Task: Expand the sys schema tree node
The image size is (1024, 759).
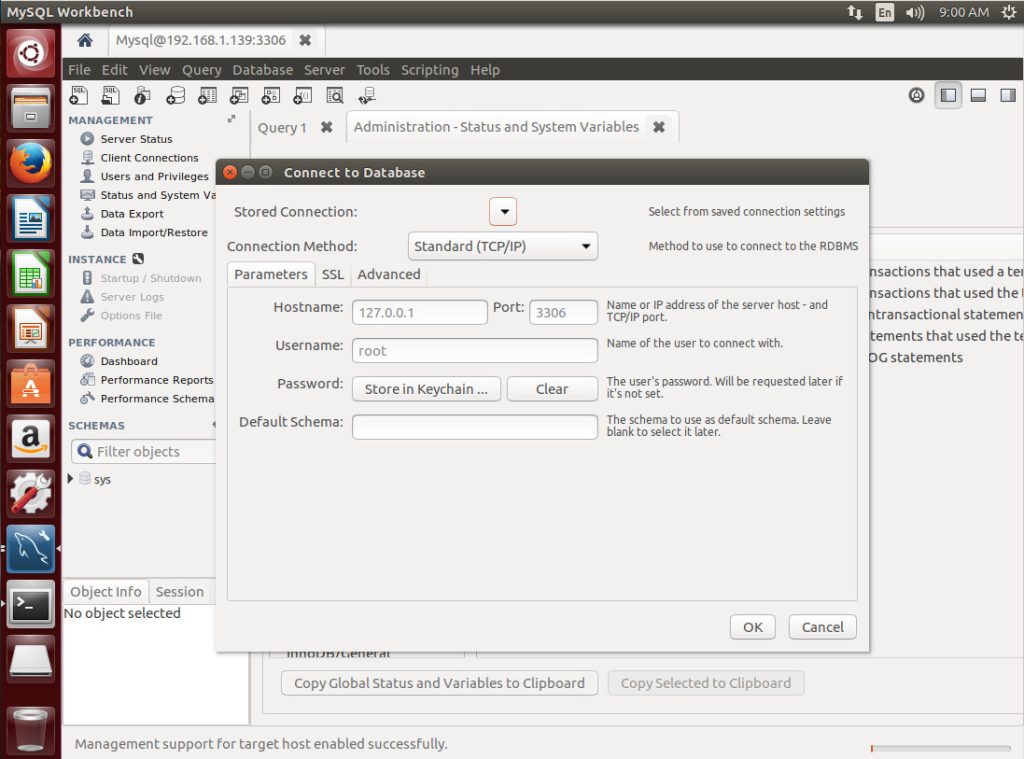Action: (x=70, y=479)
